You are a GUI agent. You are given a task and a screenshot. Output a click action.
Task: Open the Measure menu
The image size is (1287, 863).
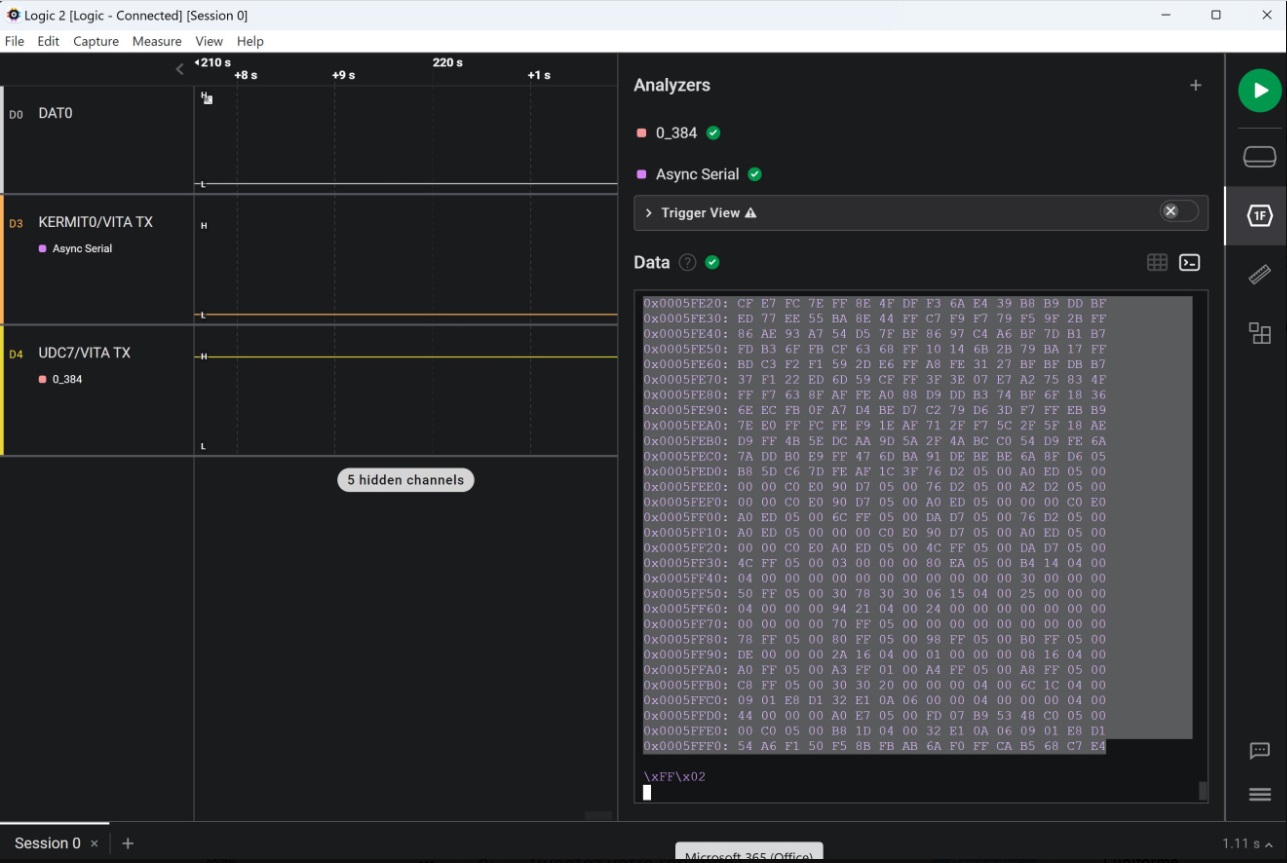tap(157, 41)
